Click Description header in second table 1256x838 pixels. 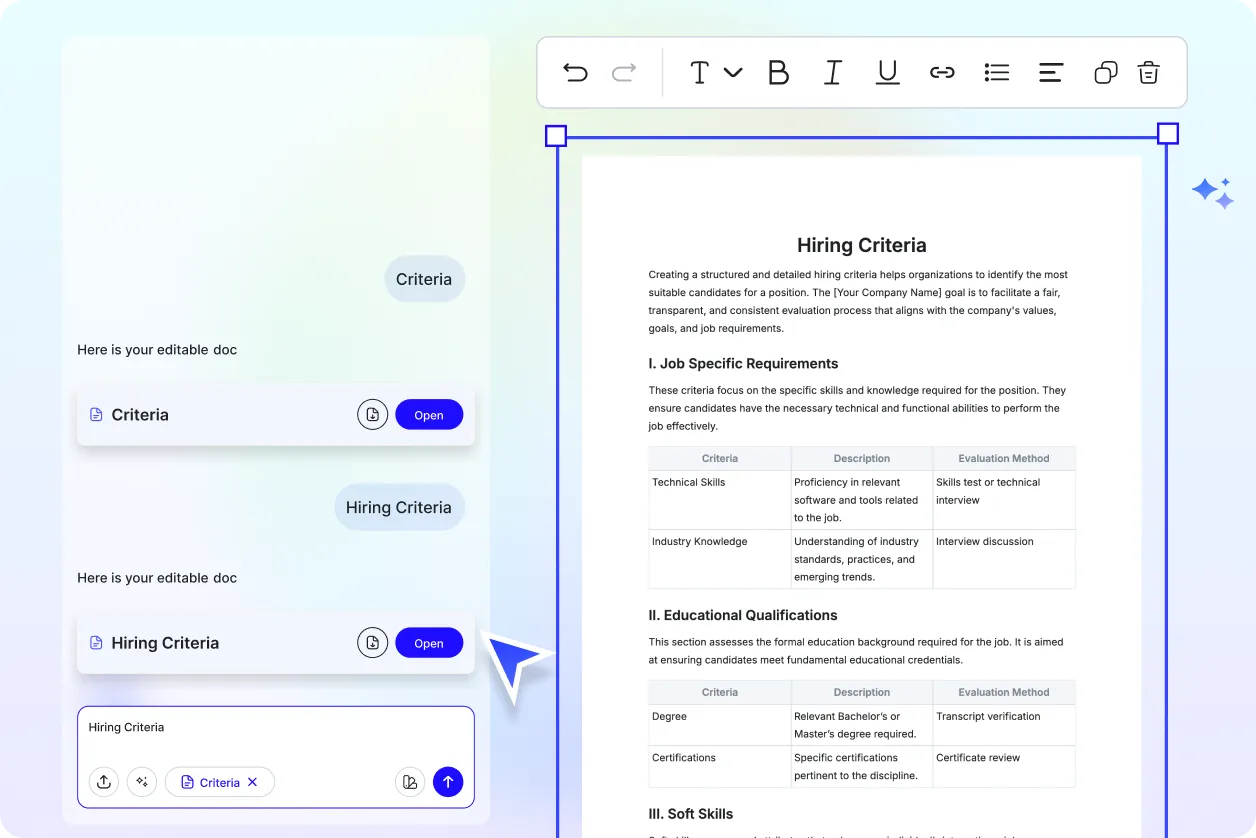coord(862,692)
